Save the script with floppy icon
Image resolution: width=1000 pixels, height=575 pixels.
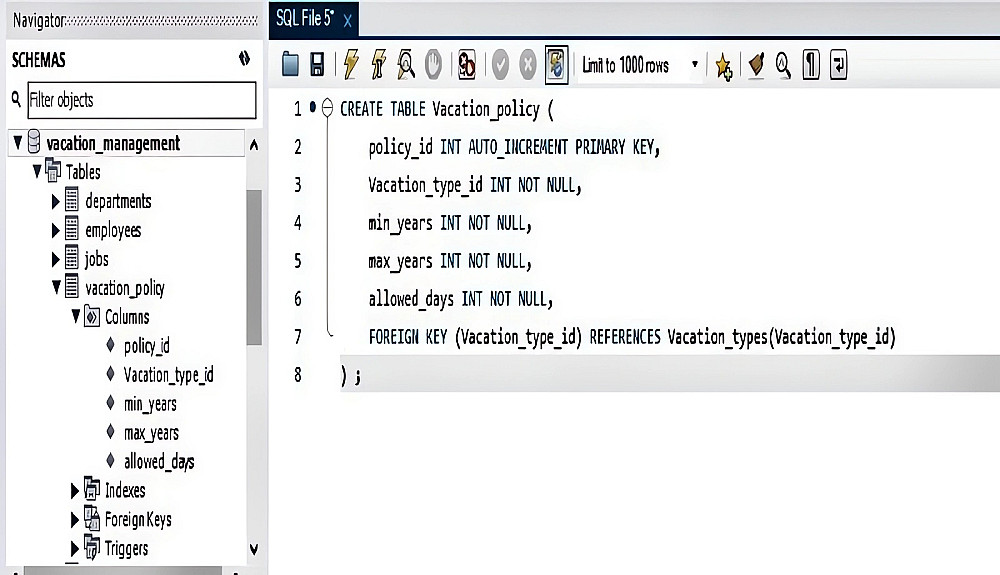click(x=317, y=64)
